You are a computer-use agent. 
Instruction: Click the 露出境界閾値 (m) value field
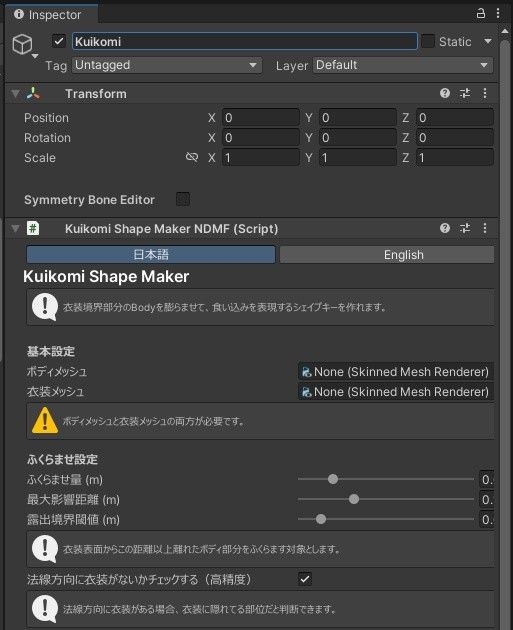pyautogui.click(x=486, y=520)
